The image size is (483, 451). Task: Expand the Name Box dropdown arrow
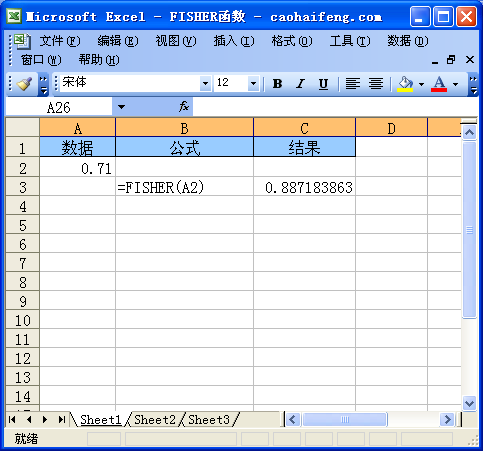click(x=121, y=107)
